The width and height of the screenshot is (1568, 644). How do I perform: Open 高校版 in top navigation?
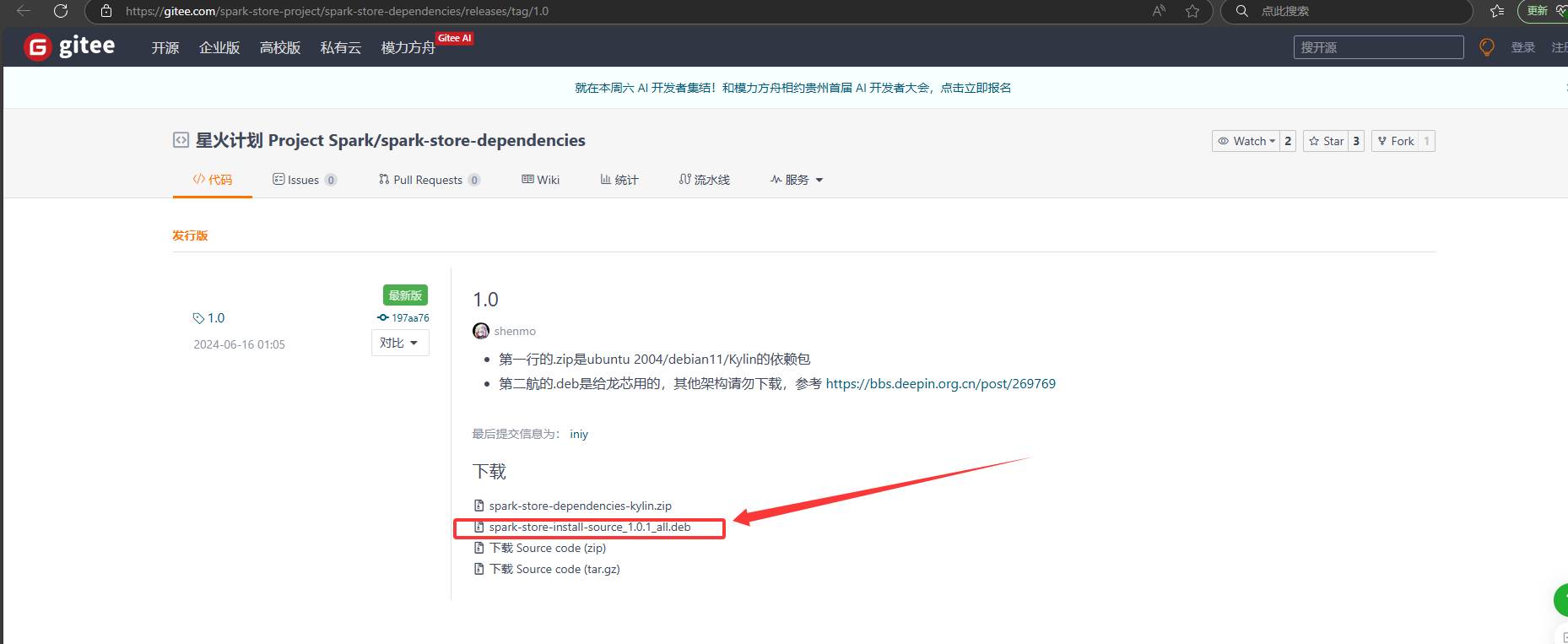[x=280, y=48]
